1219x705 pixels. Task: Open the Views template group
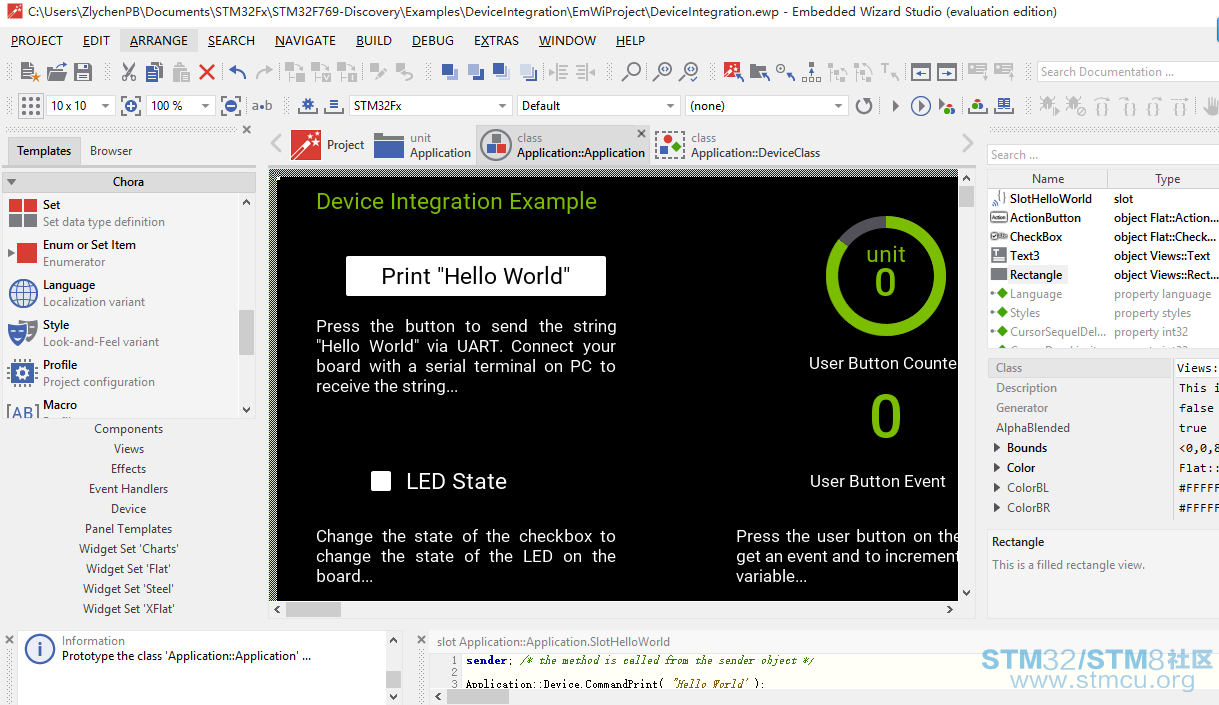[128, 449]
